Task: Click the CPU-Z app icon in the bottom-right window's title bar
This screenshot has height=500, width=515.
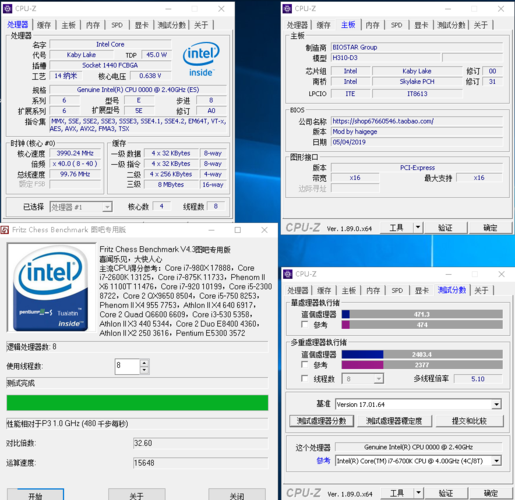Action: pyautogui.click(x=288, y=274)
